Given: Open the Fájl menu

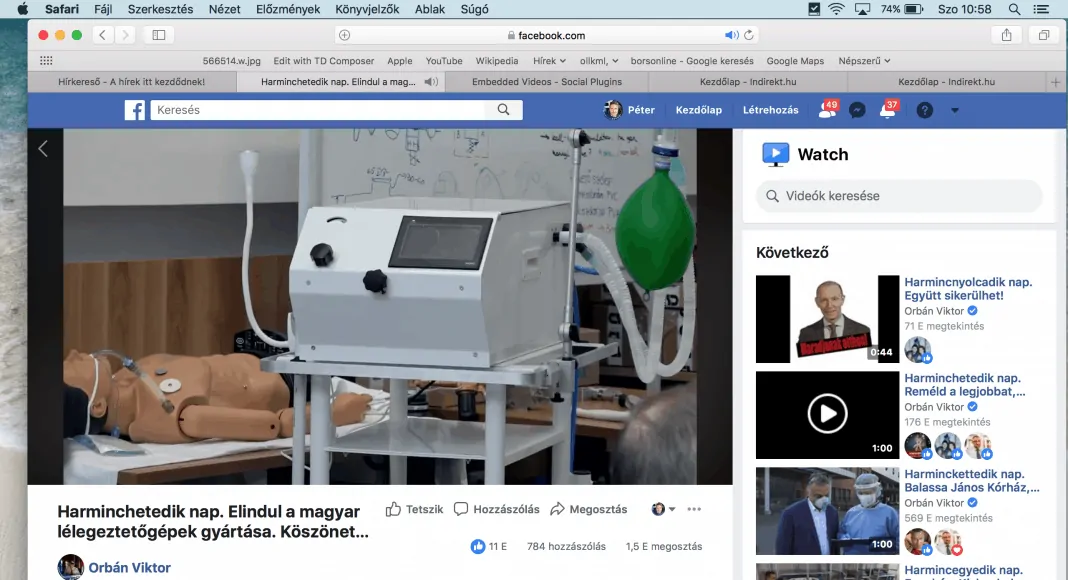Looking at the screenshot, I should 103,9.
